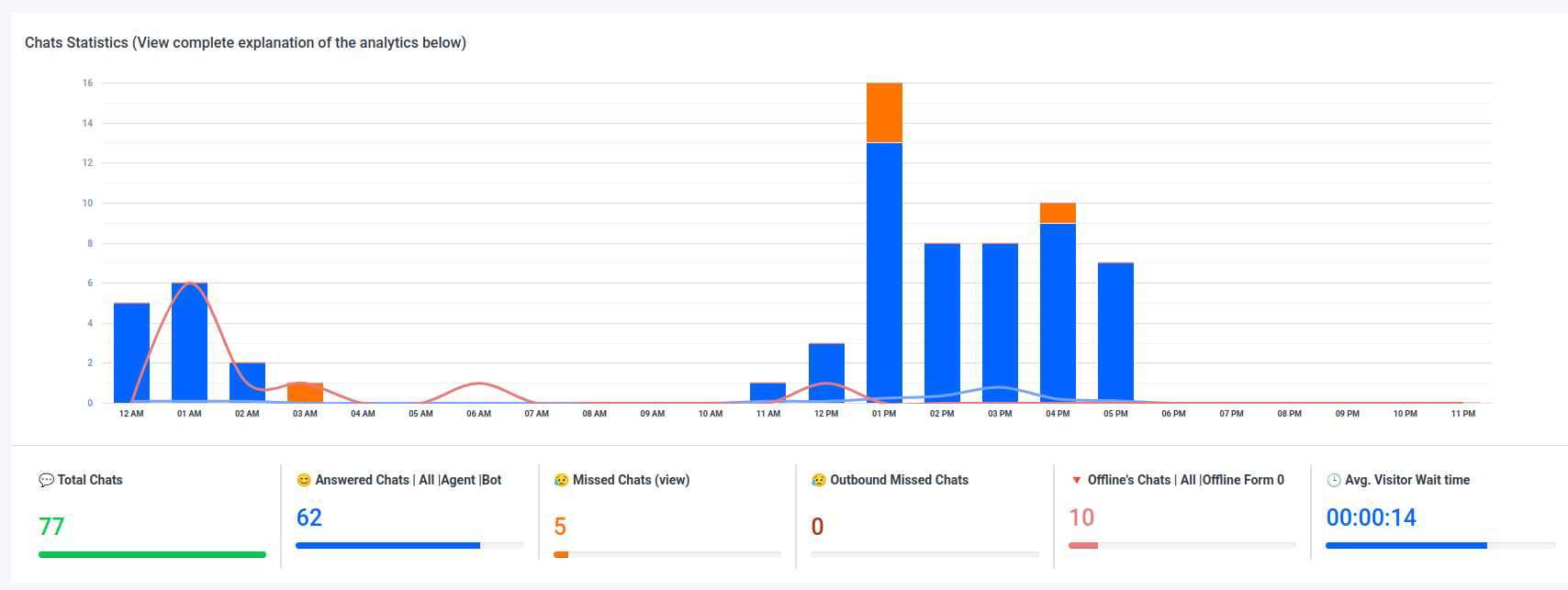Click the green Total Chats progress bar
The width and height of the screenshot is (1568, 590).
[152, 554]
